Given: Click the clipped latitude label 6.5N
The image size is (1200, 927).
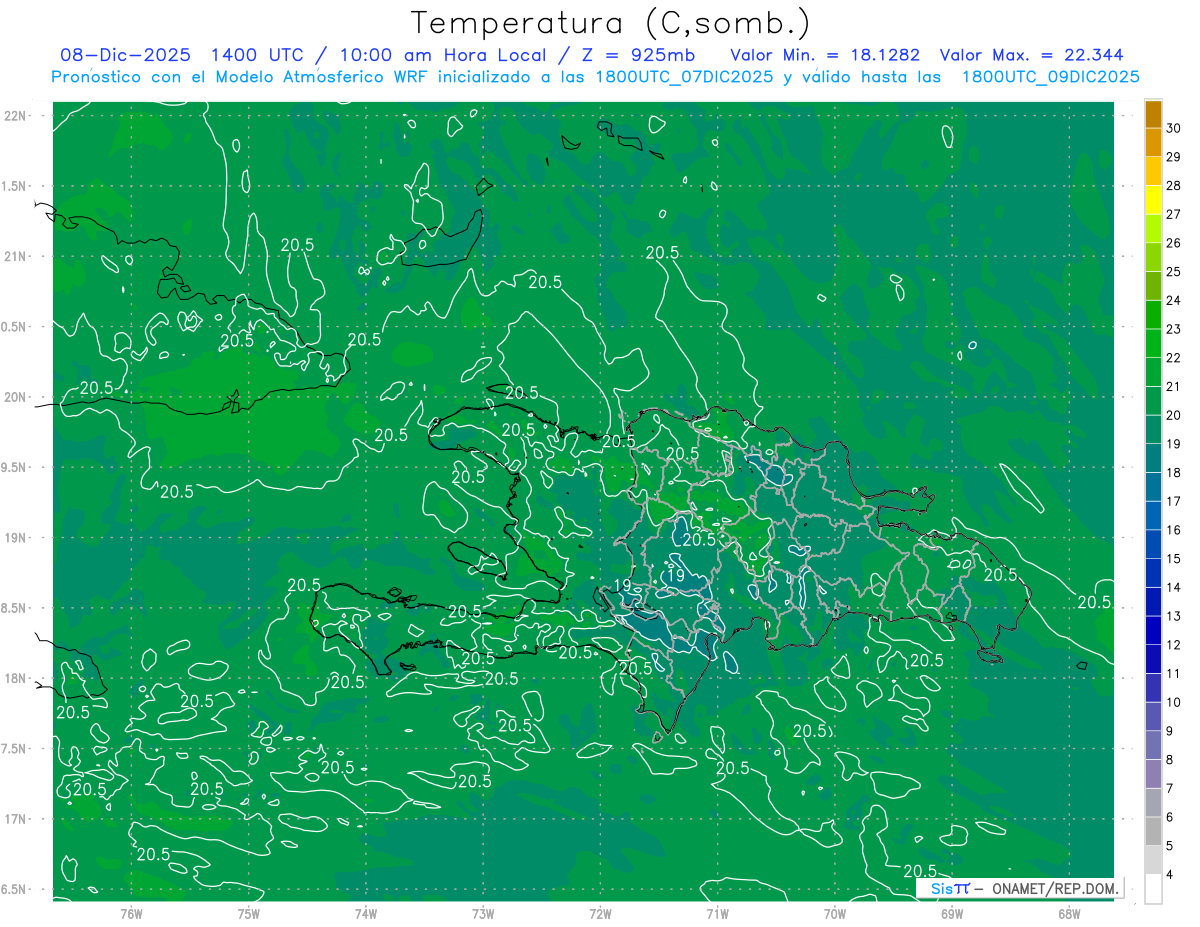Looking at the screenshot, I should pos(14,889).
